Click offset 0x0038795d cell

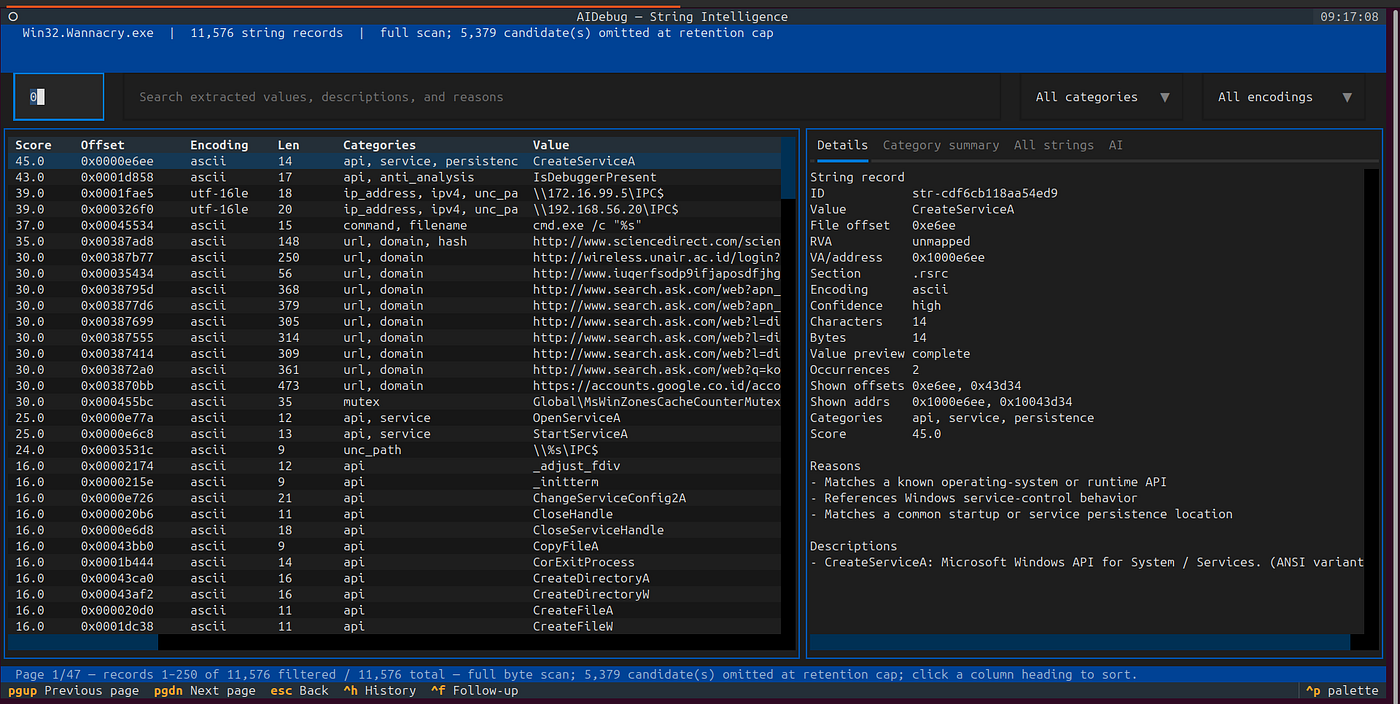(117, 289)
